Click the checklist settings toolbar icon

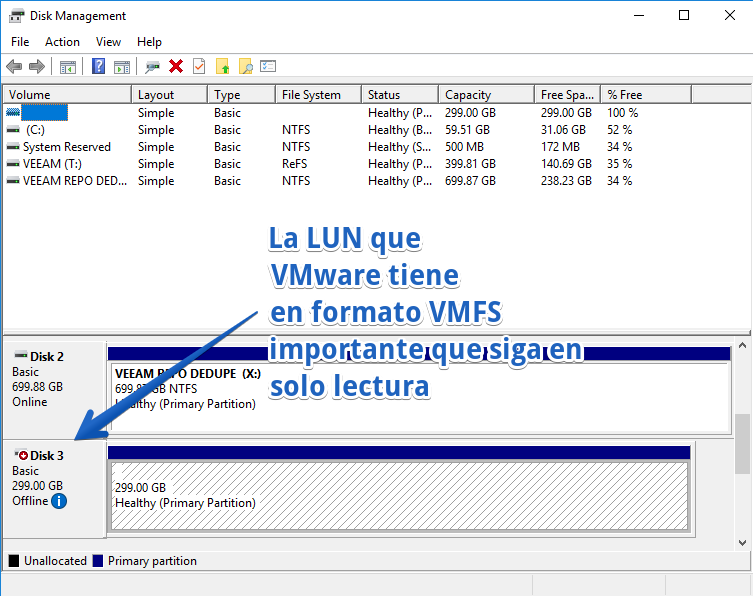(268, 66)
